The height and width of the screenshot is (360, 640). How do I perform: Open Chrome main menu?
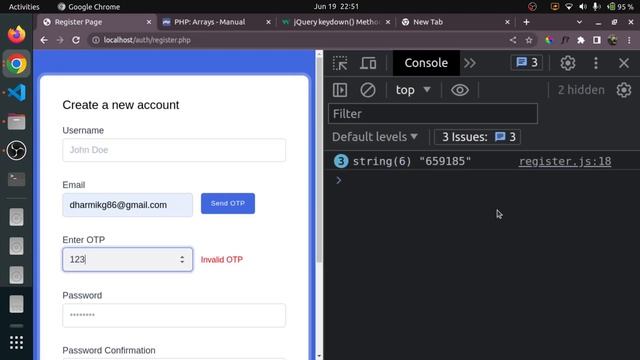629,40
